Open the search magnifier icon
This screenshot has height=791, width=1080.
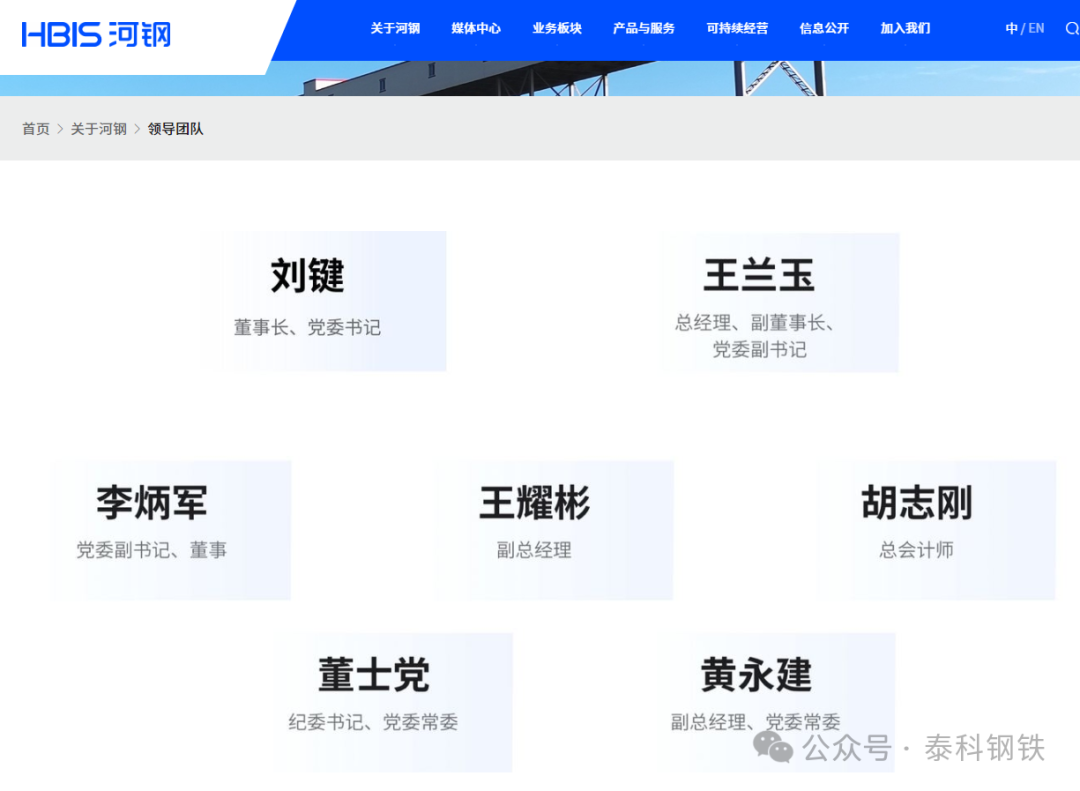[x=1072, y=29]
